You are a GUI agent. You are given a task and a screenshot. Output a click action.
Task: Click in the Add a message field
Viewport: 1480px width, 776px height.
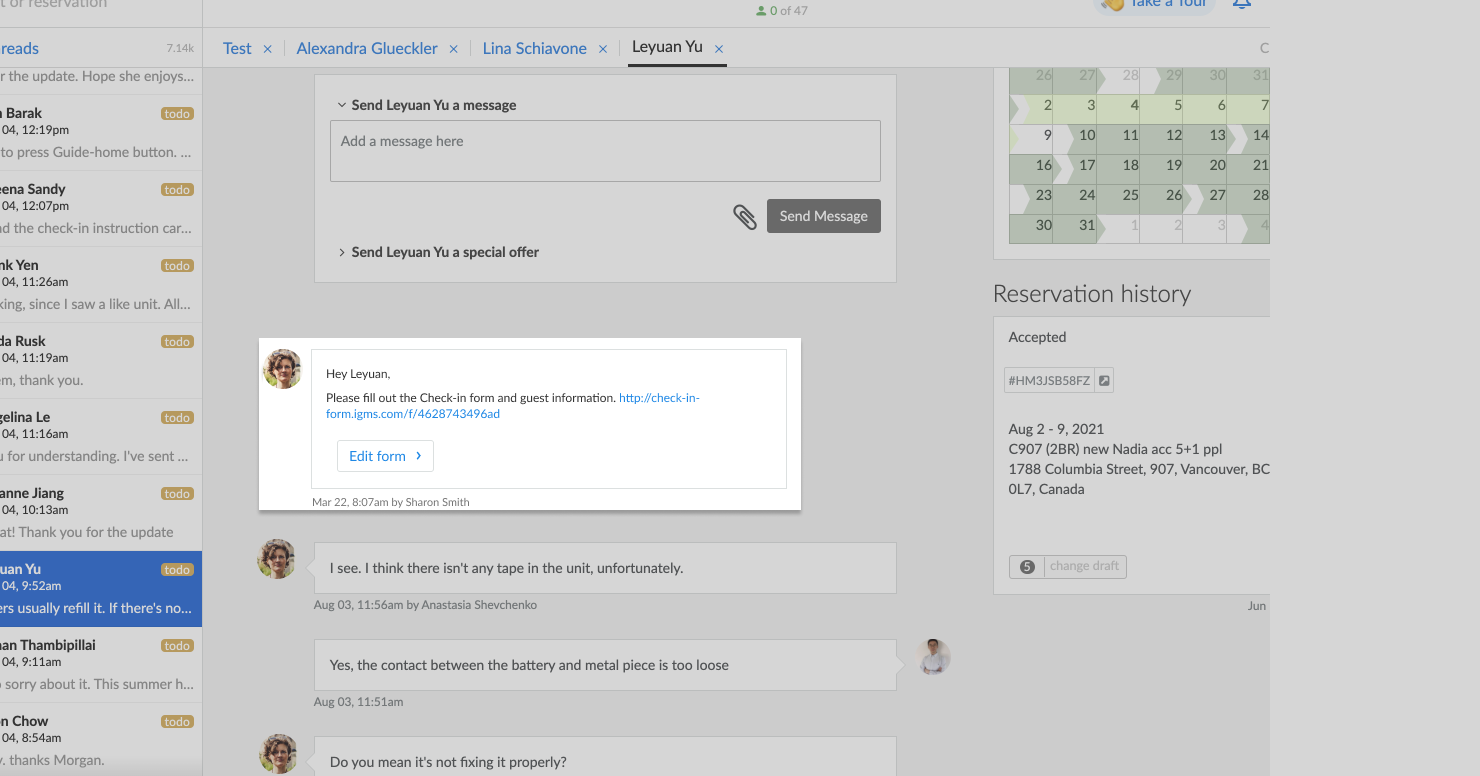[x=605, y=151]
